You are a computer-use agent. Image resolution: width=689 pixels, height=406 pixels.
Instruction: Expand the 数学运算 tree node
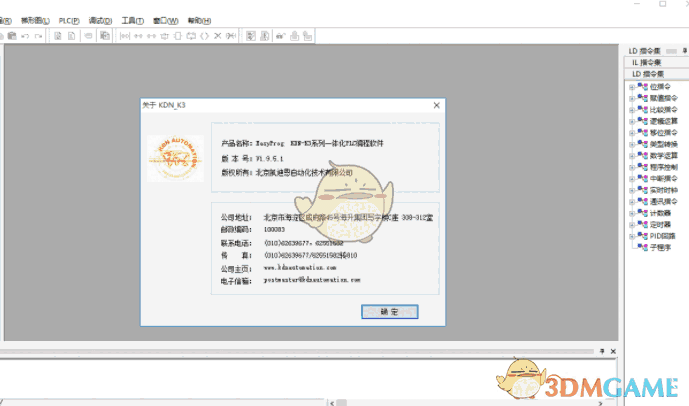click(x=632, y=156)
